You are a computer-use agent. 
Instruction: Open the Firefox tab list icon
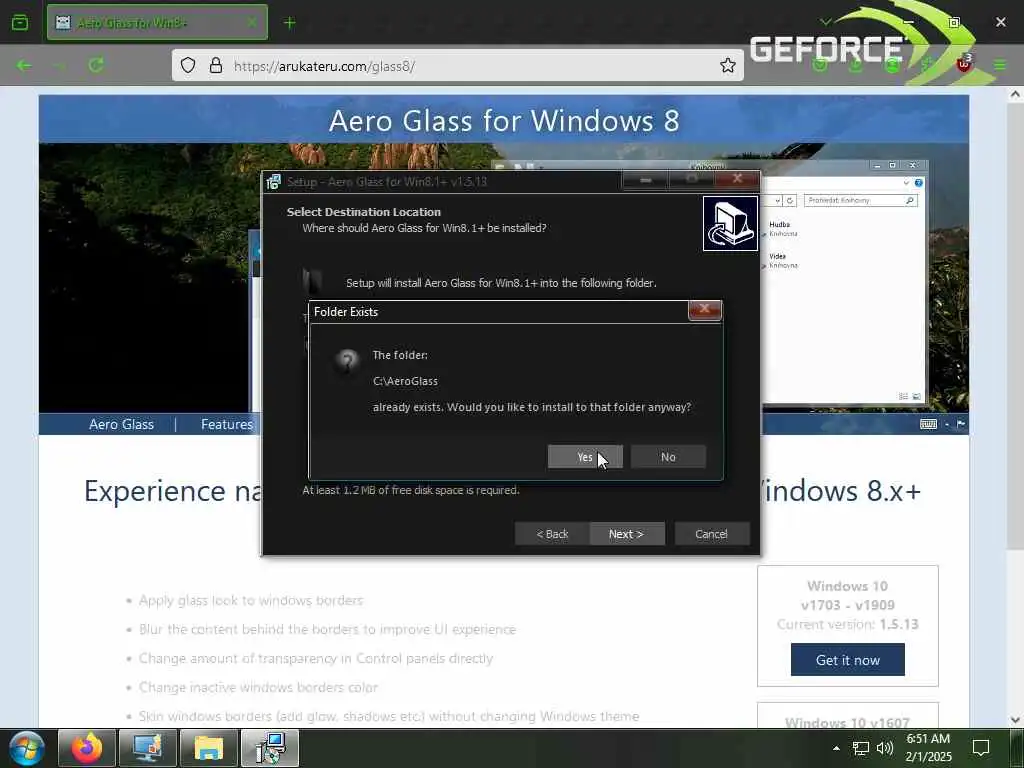(x=20, y=22)
